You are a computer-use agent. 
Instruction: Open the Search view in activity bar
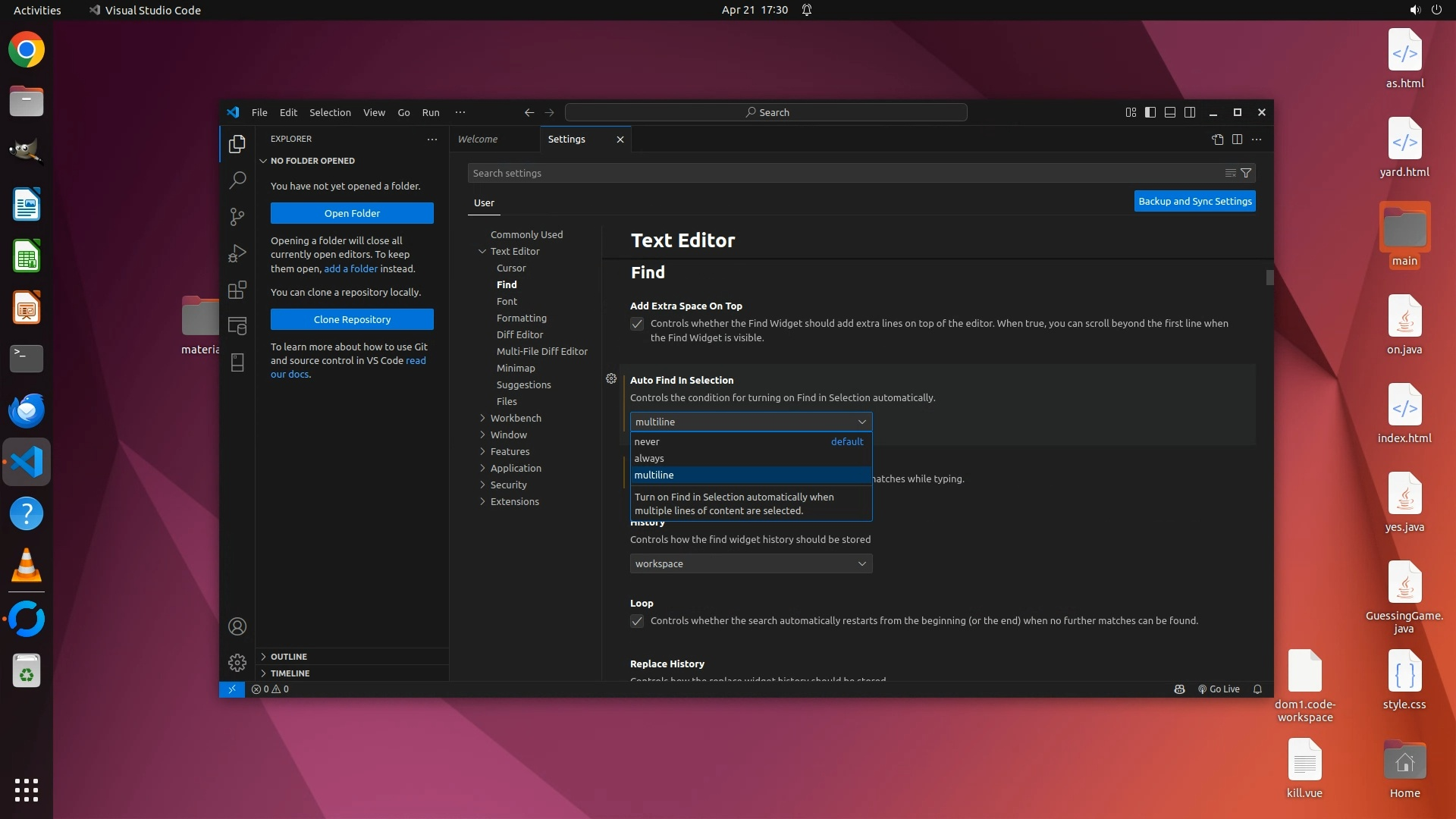click(x=237, y=180)
